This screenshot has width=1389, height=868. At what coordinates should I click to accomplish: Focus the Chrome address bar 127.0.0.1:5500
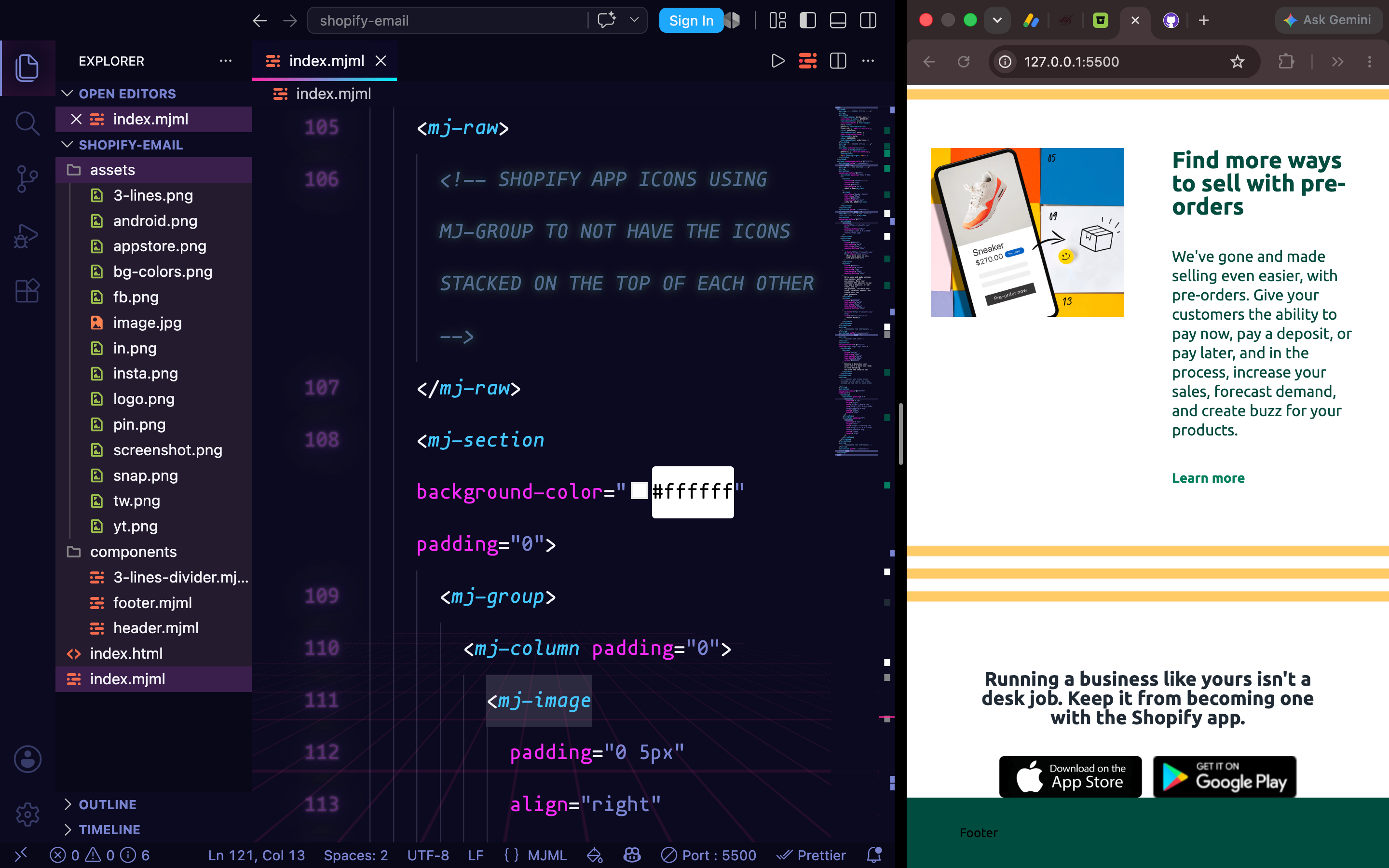pyautogui.click(x=1124, y=61)
